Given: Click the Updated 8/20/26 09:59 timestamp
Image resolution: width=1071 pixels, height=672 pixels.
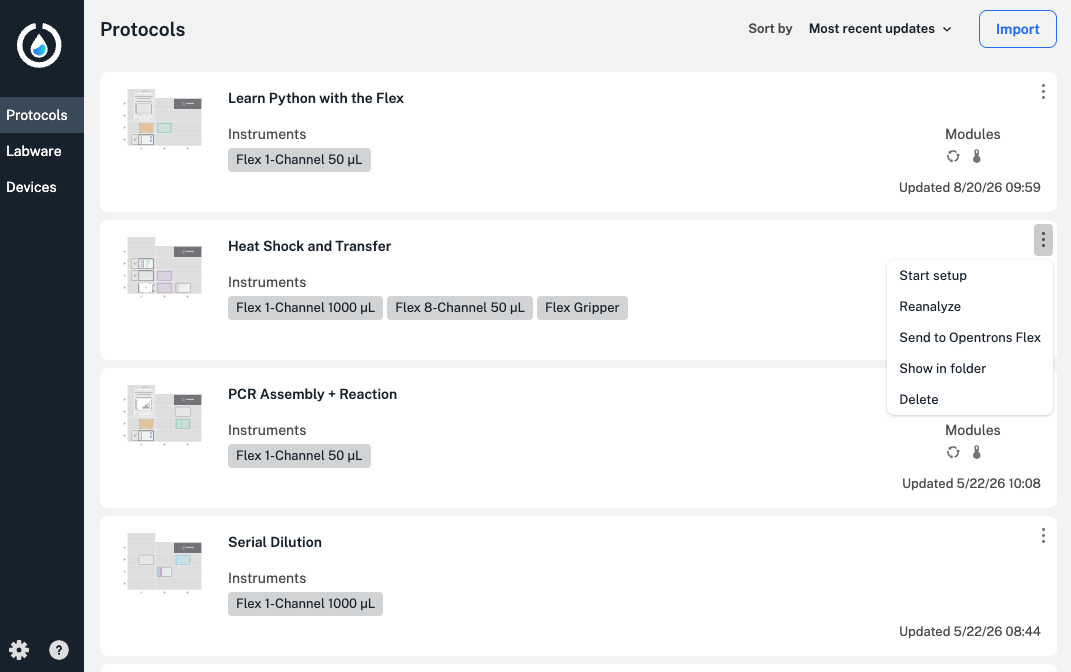Looking at the screenshot, I should click(x=969, y=188).
